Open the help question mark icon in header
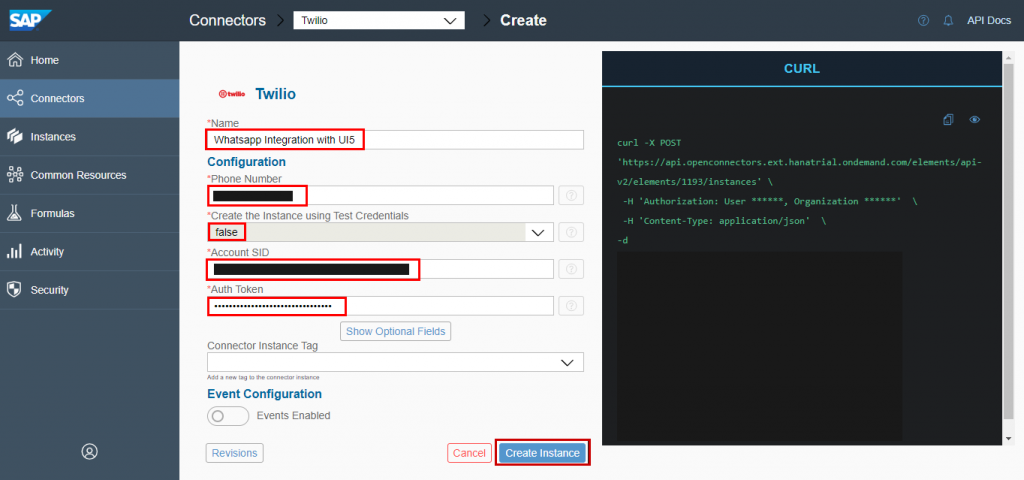1024x480 pixels. tap(923, 20)
